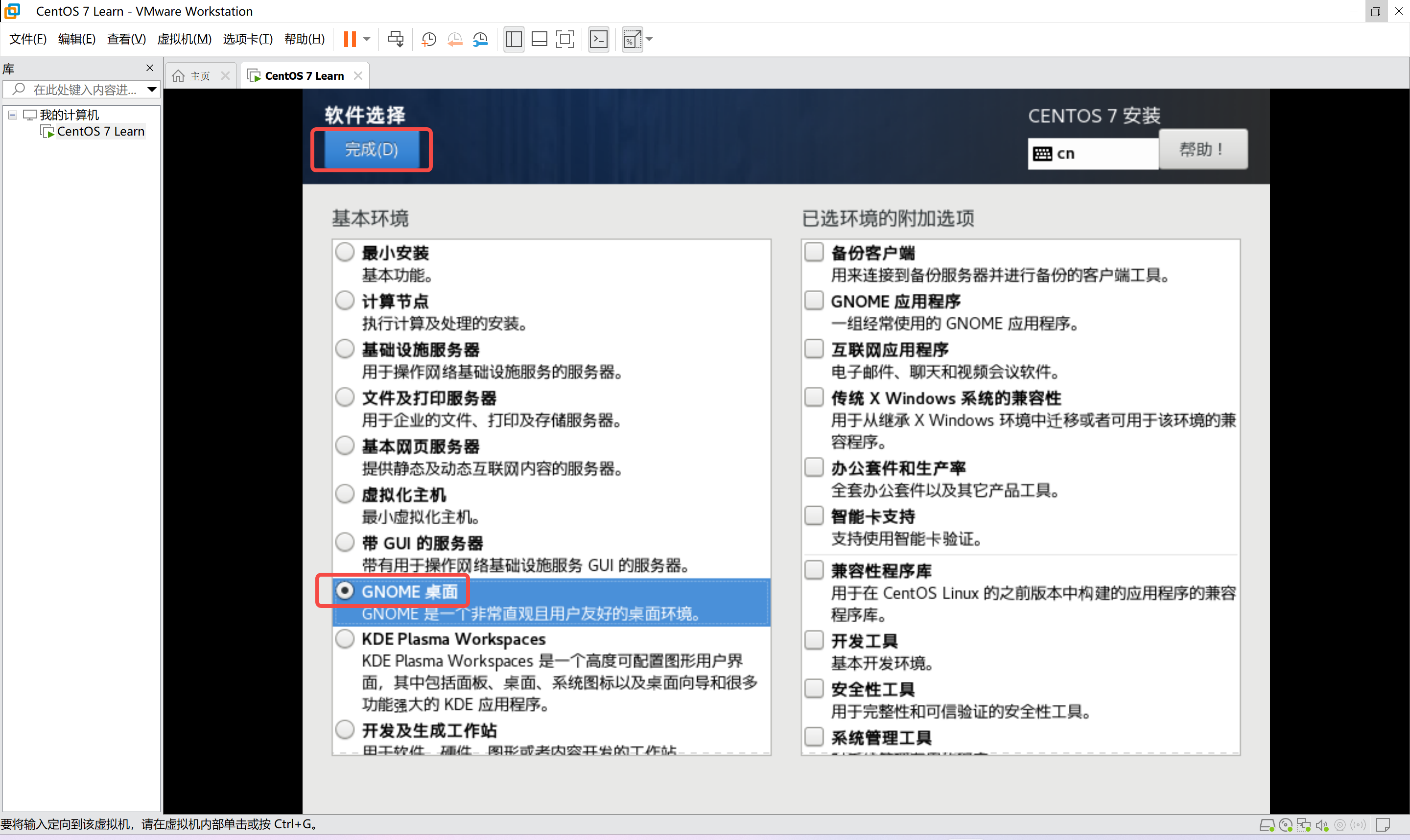Click the hard disk status icon
The image size is (1410, 840).
click(x=1267, y=825)
